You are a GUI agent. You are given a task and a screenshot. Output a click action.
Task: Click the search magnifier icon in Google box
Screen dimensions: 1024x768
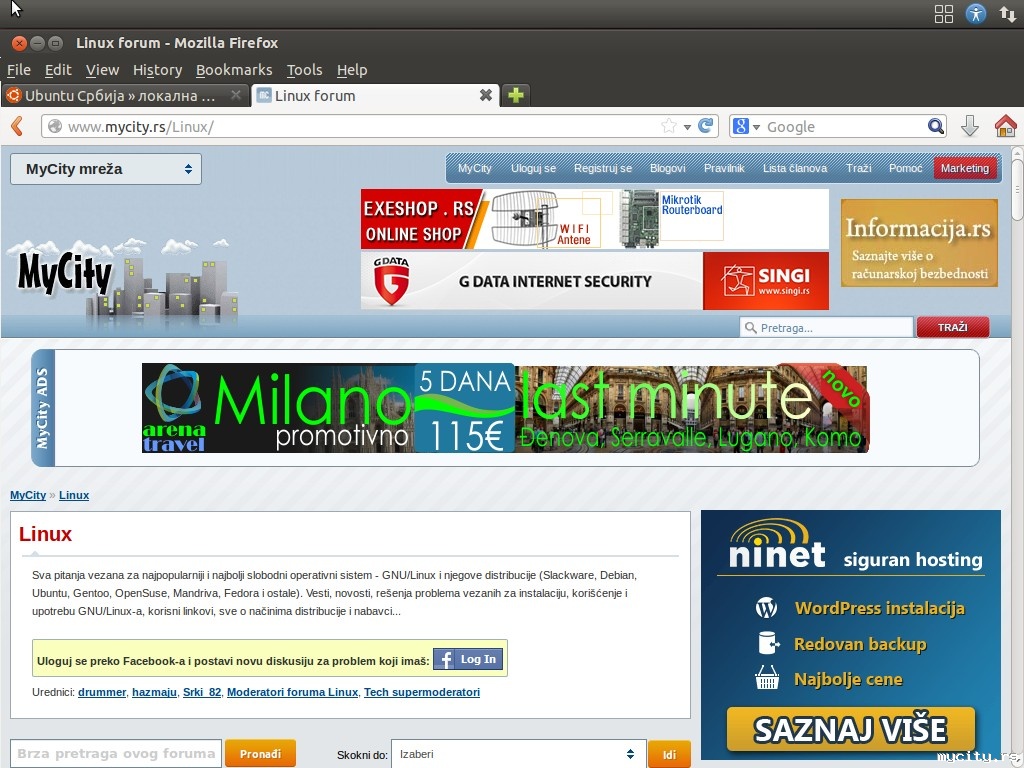point(936,126)
